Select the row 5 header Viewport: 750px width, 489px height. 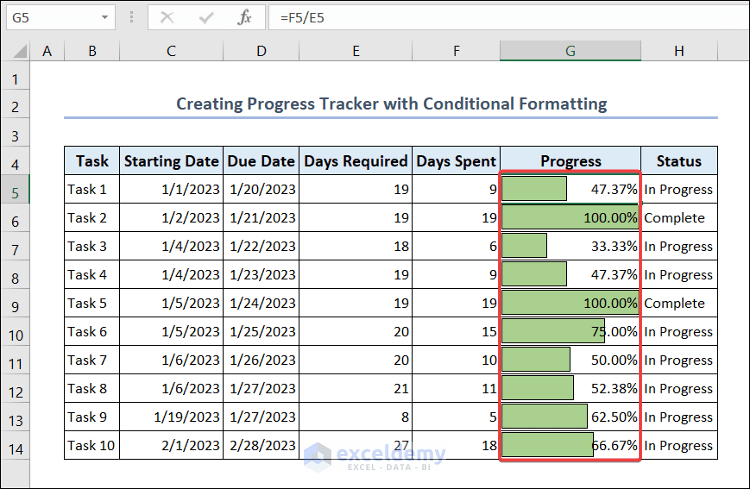pyautogui.click(x=15, y=189)
